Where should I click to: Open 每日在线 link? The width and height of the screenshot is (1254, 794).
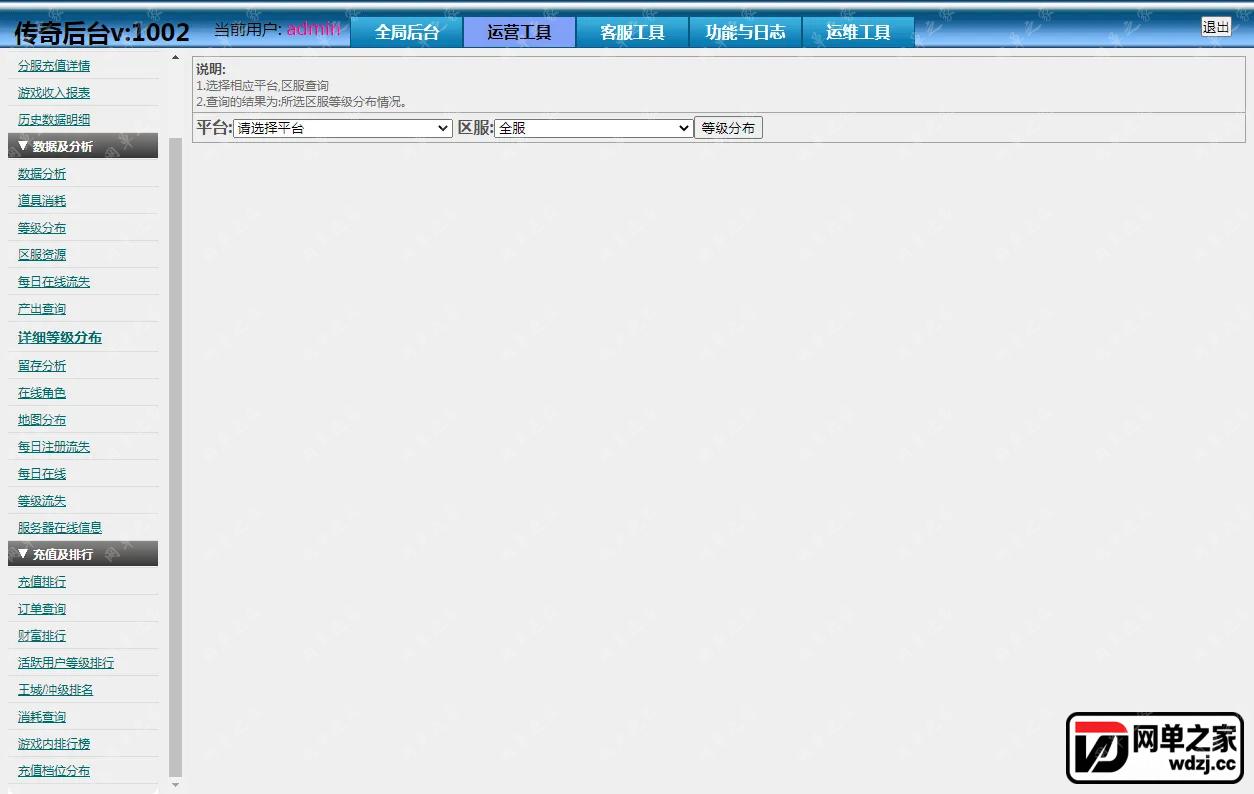click(42, 474)
